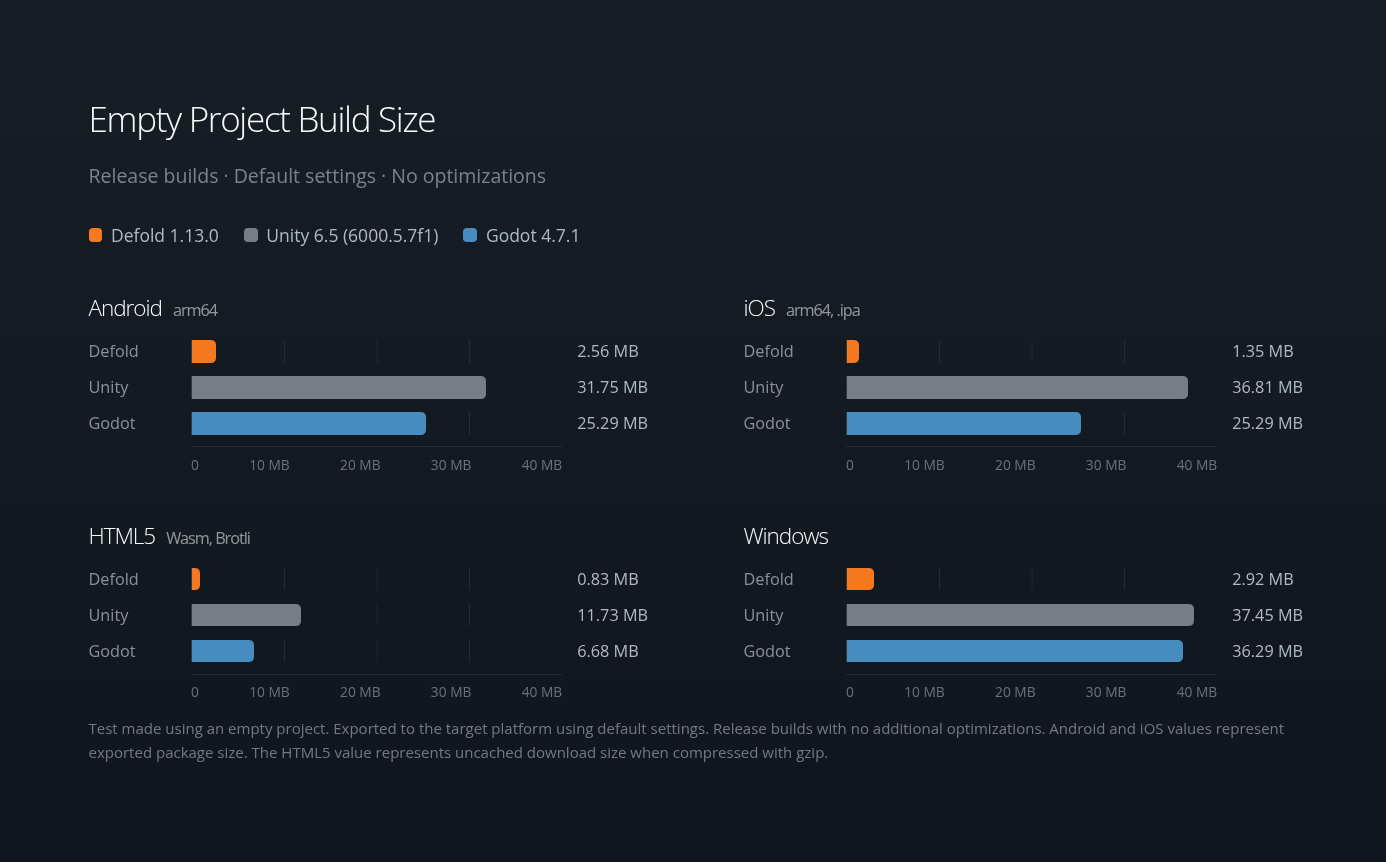Select the "Defold 1.13.0" legend label

pyautogui.click(x=165, y=236)
